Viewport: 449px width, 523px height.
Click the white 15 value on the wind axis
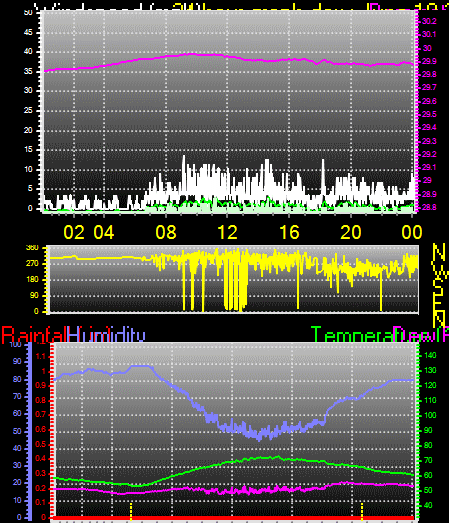coord(28,149)
